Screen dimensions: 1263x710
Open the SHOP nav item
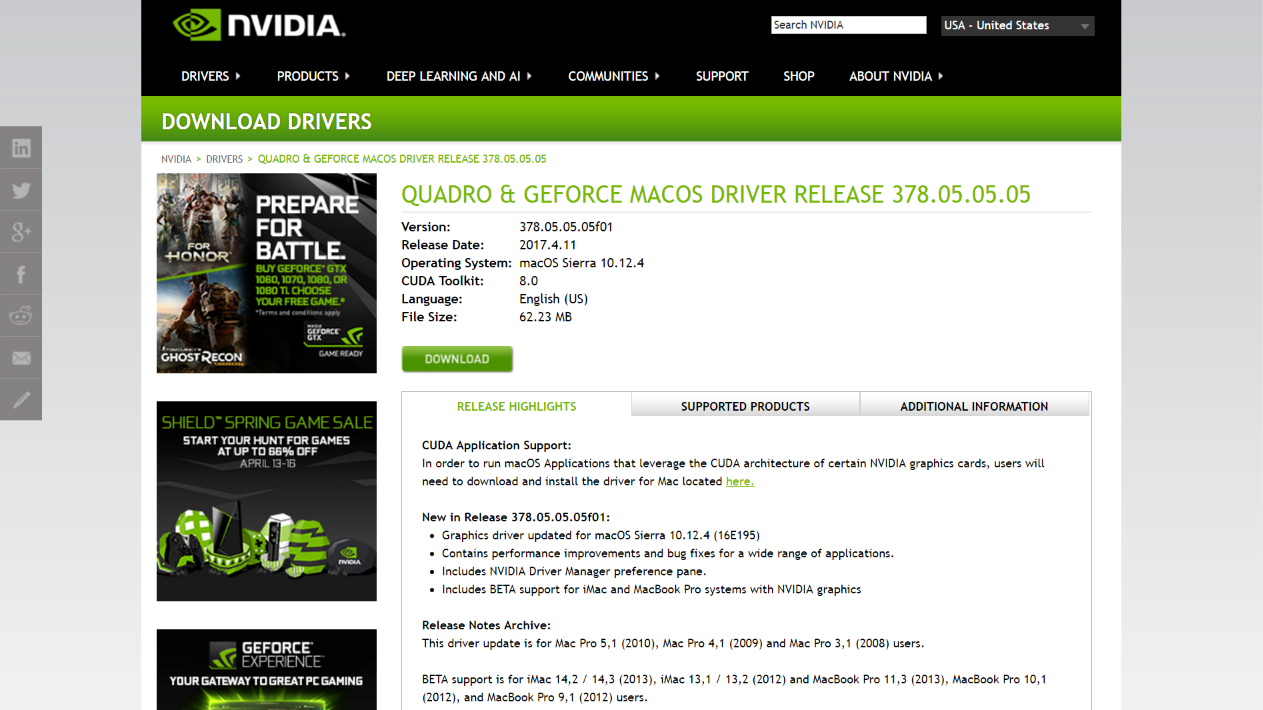click(x=799, y=76)
